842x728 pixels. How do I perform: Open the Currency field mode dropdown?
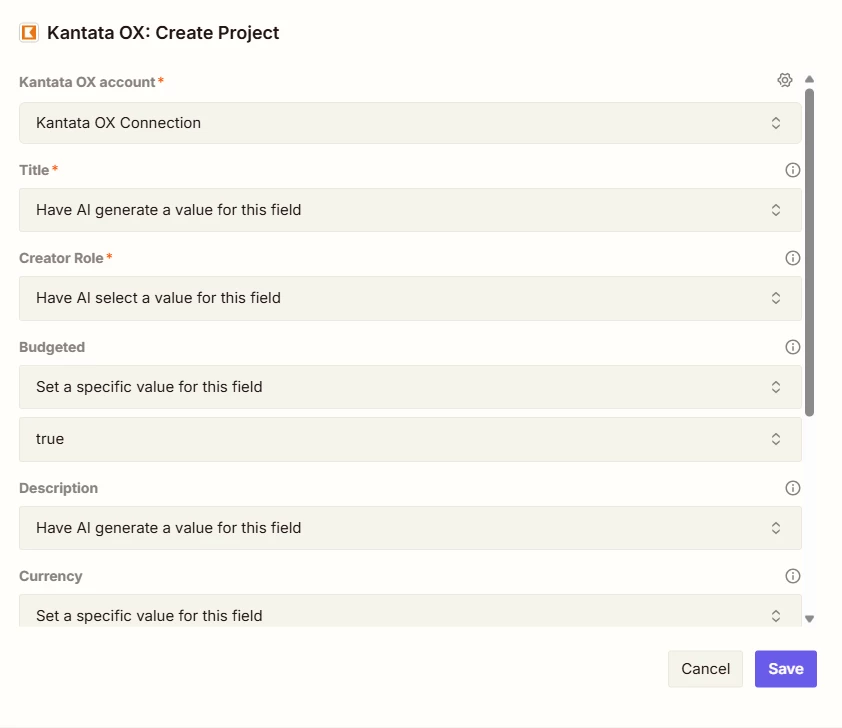(x=410, y=611)
